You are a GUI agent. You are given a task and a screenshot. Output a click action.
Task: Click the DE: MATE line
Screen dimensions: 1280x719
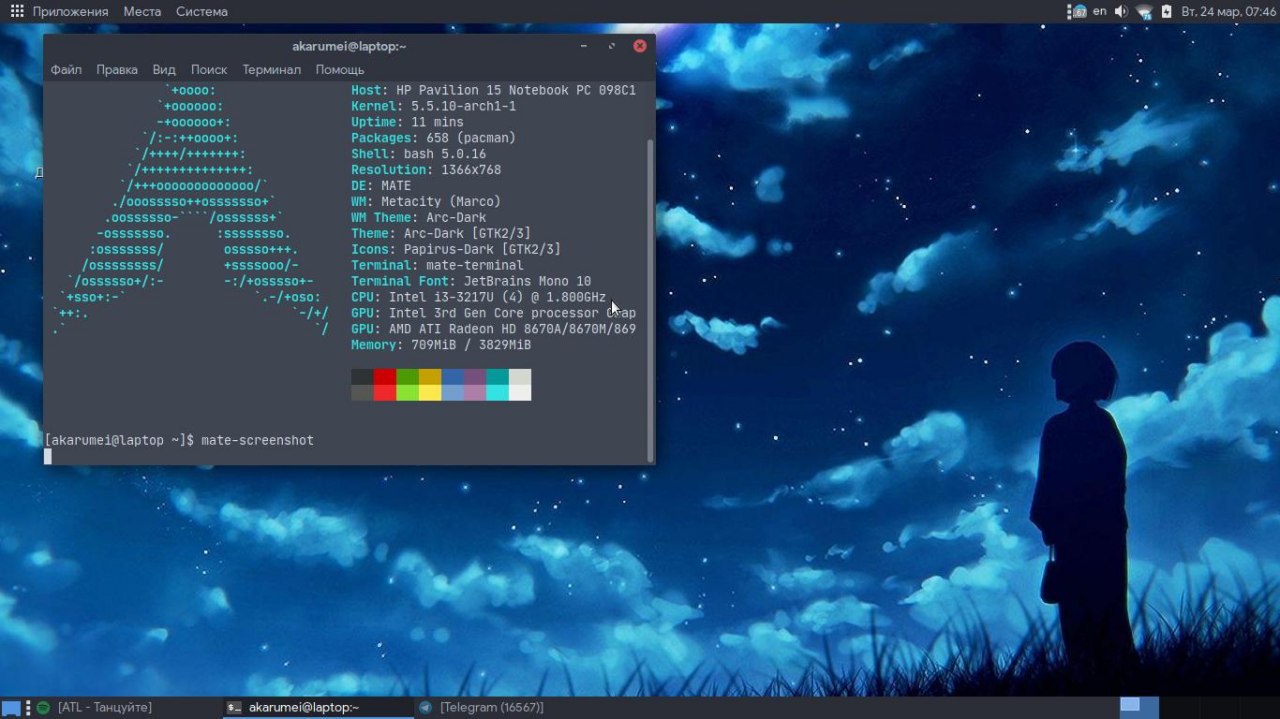(x=381, y=186)
